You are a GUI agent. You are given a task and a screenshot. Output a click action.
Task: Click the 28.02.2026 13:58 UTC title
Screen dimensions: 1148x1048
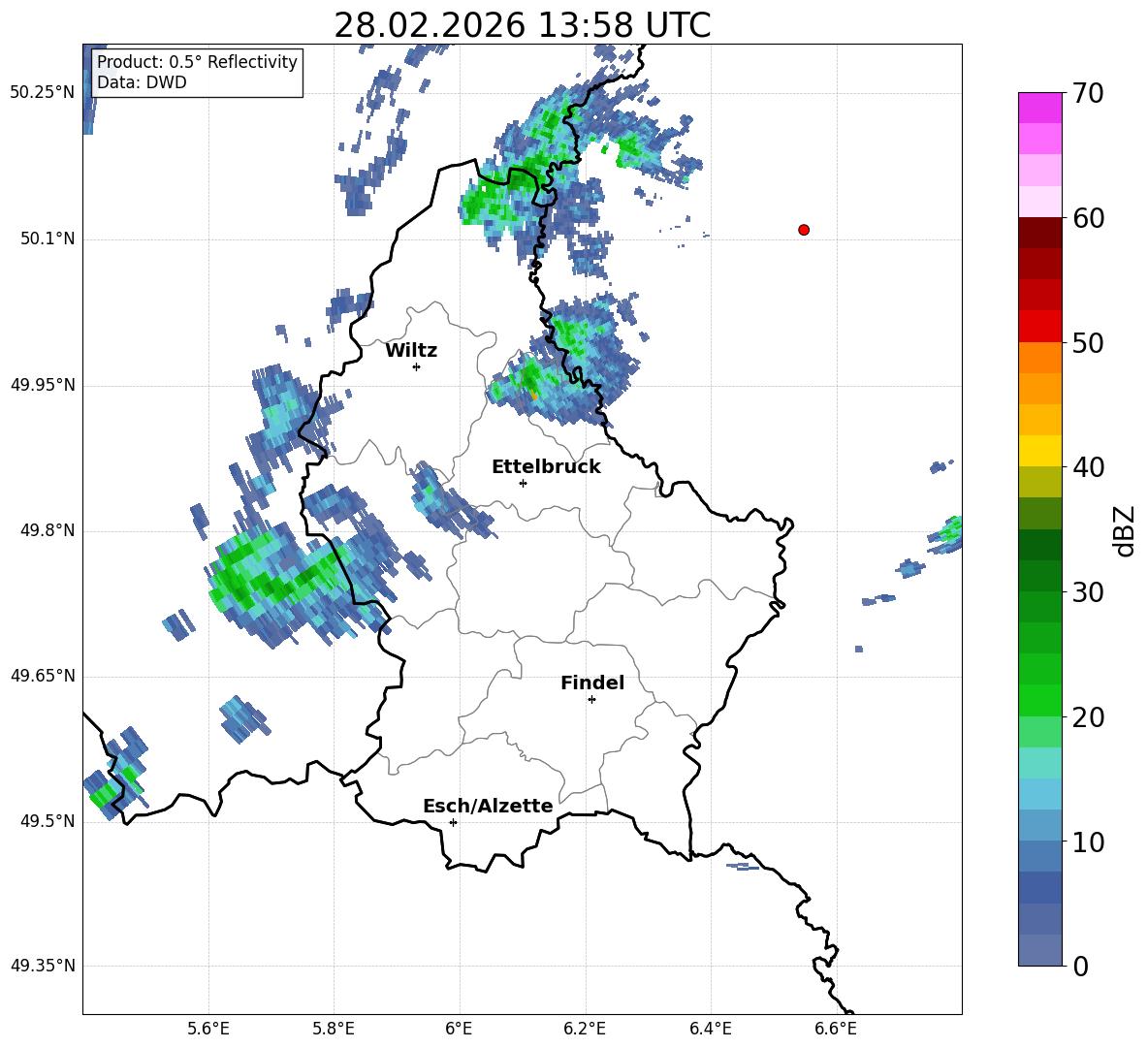(x=522, y=25)
